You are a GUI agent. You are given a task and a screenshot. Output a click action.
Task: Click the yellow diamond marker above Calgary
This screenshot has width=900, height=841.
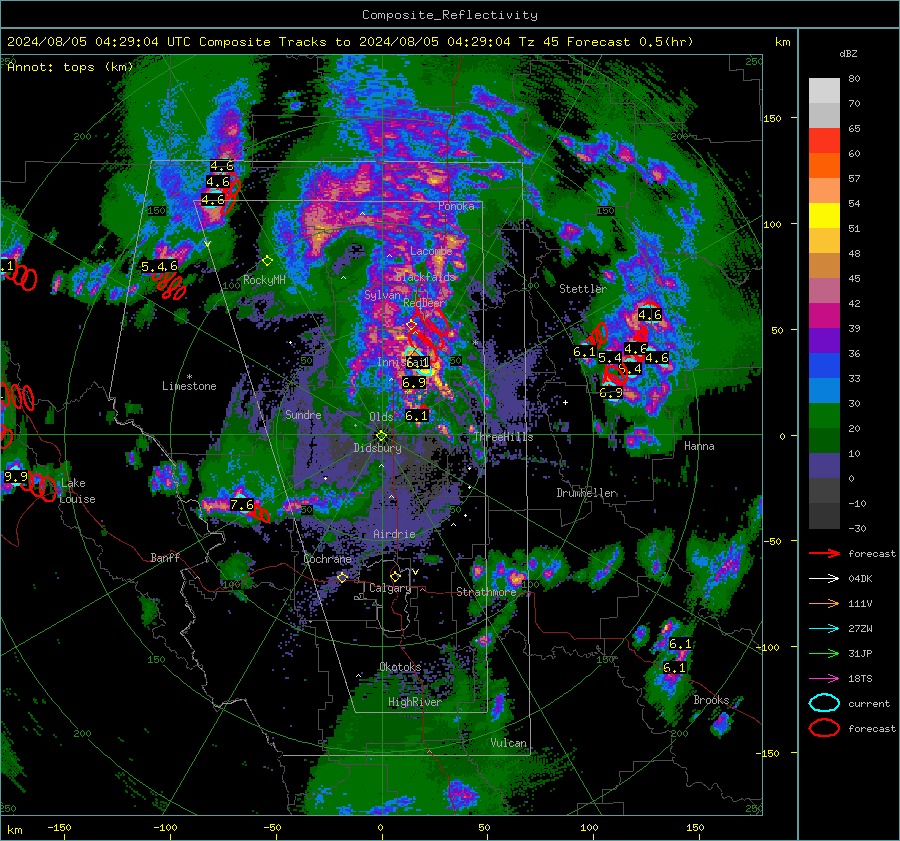[x=395, y=576]
